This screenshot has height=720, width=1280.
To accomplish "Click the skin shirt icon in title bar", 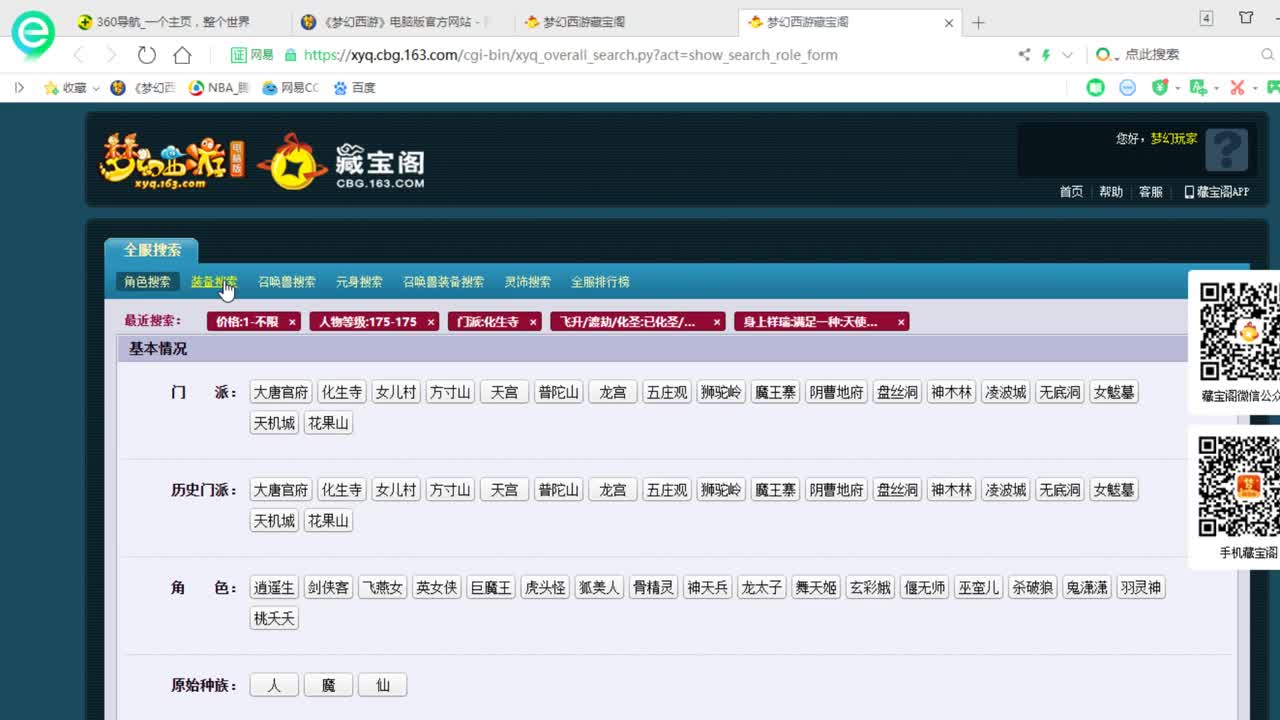I will click(x=1246, y=18).
